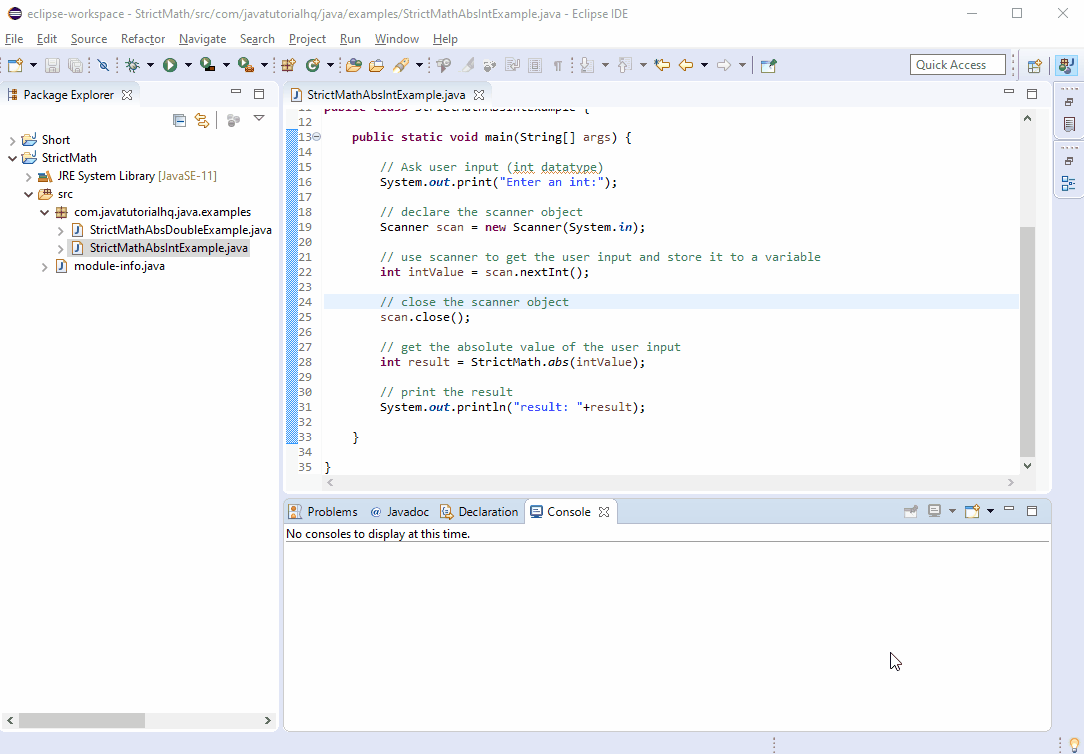Select the Save toolbar icon
The height and width of the screenshot is (754, 1084).
(51, 63)
